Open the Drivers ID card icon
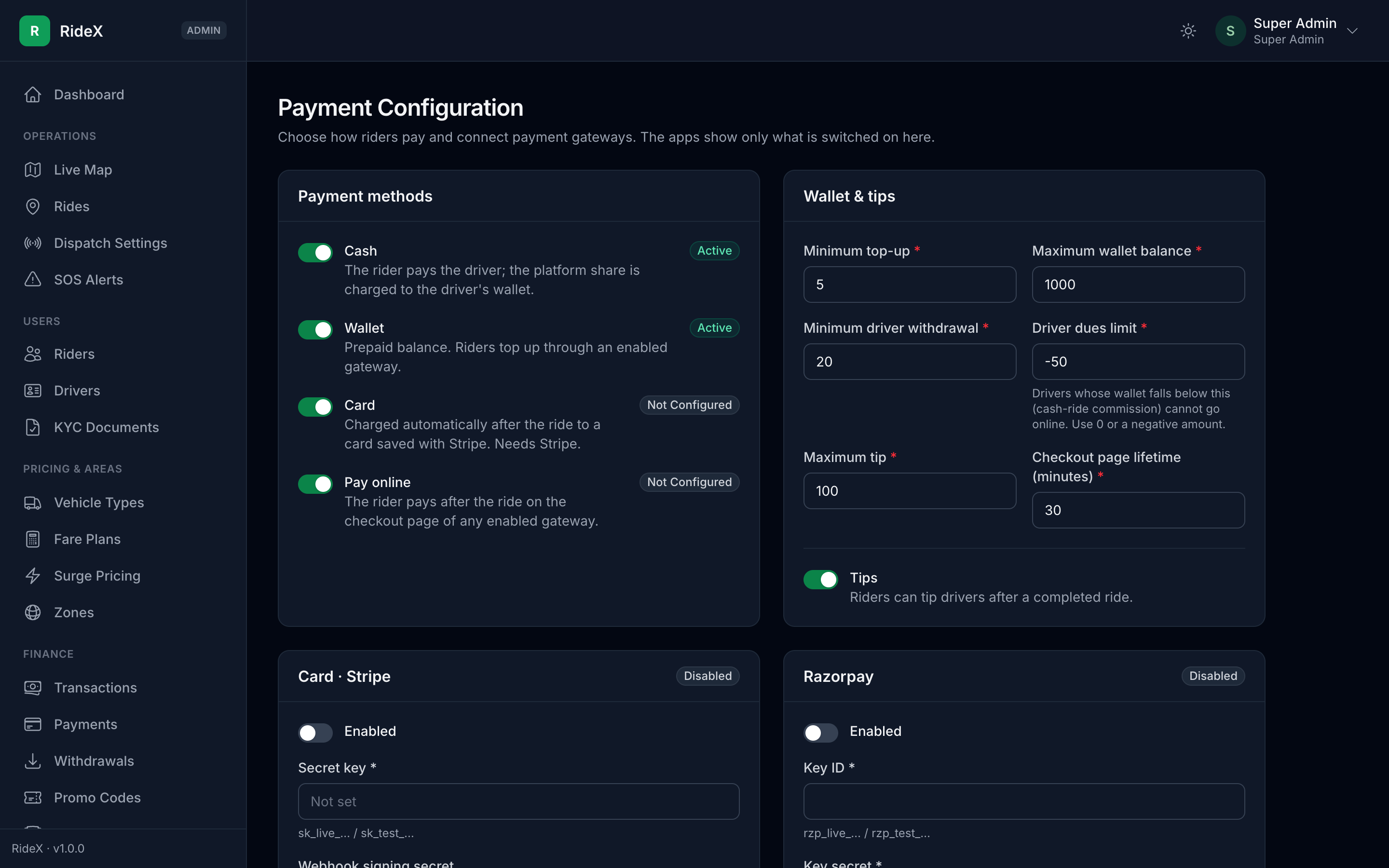Viewport: 1389px width, 868px height. [x=33, y=391]
